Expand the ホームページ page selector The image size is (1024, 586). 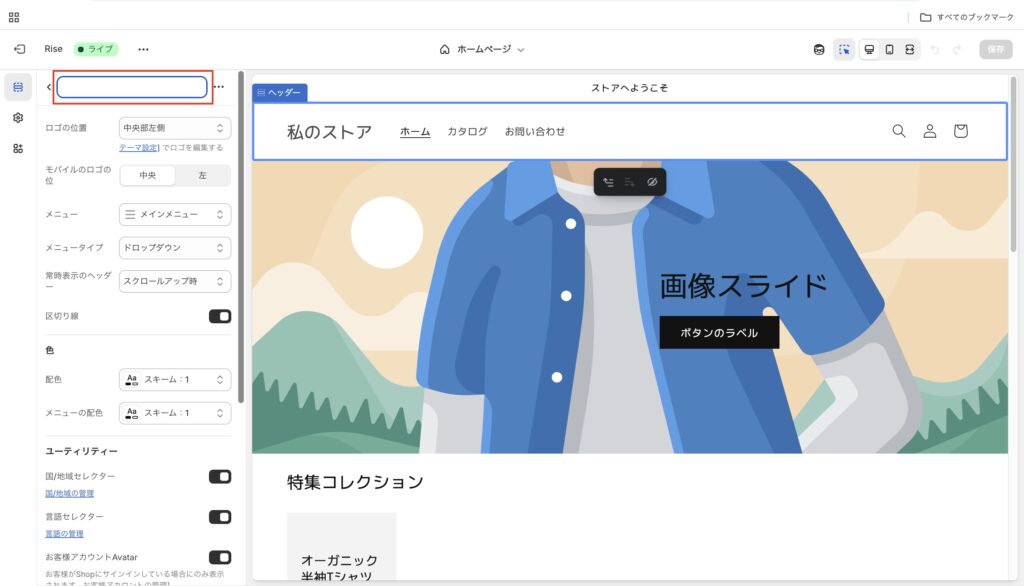coord(482,49)
